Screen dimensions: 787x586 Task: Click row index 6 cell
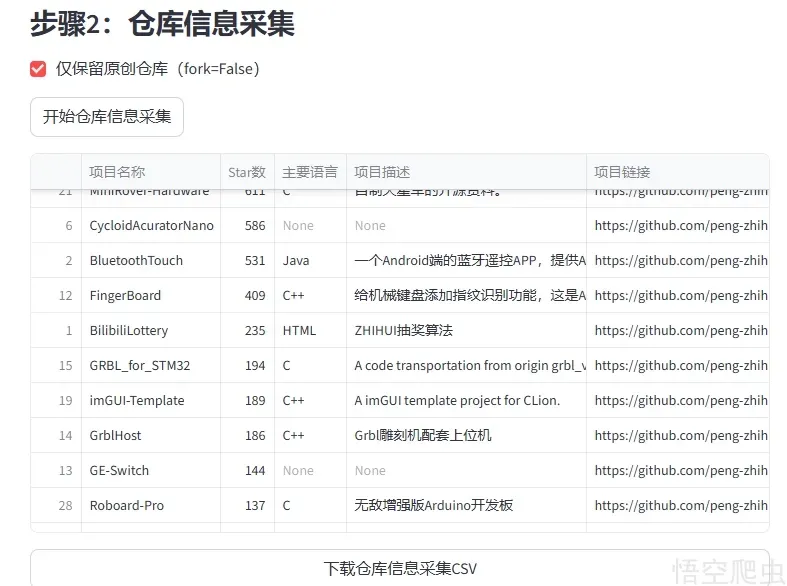tap(56, 226)
